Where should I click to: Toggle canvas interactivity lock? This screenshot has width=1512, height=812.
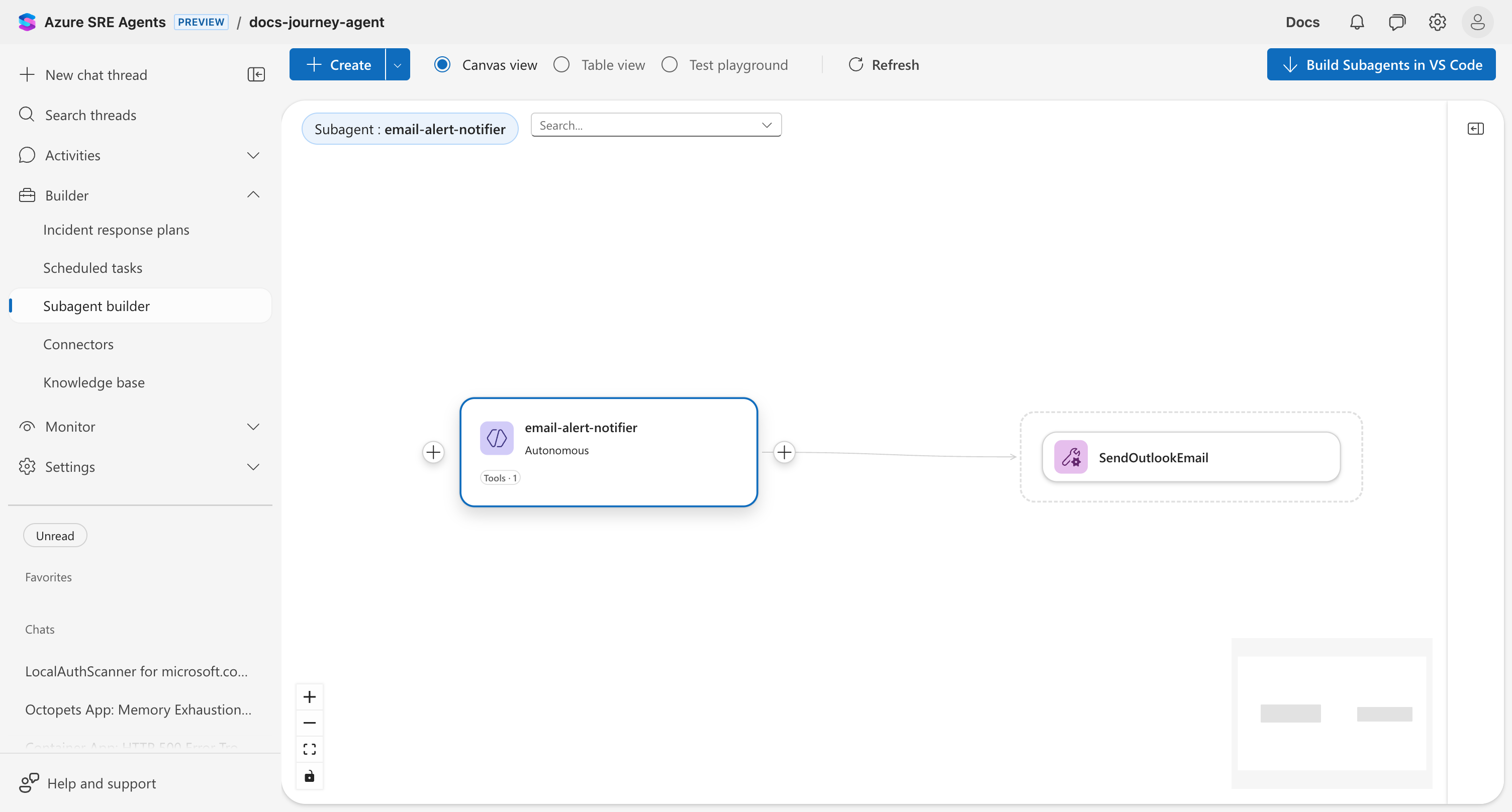(x=309, y=776)
